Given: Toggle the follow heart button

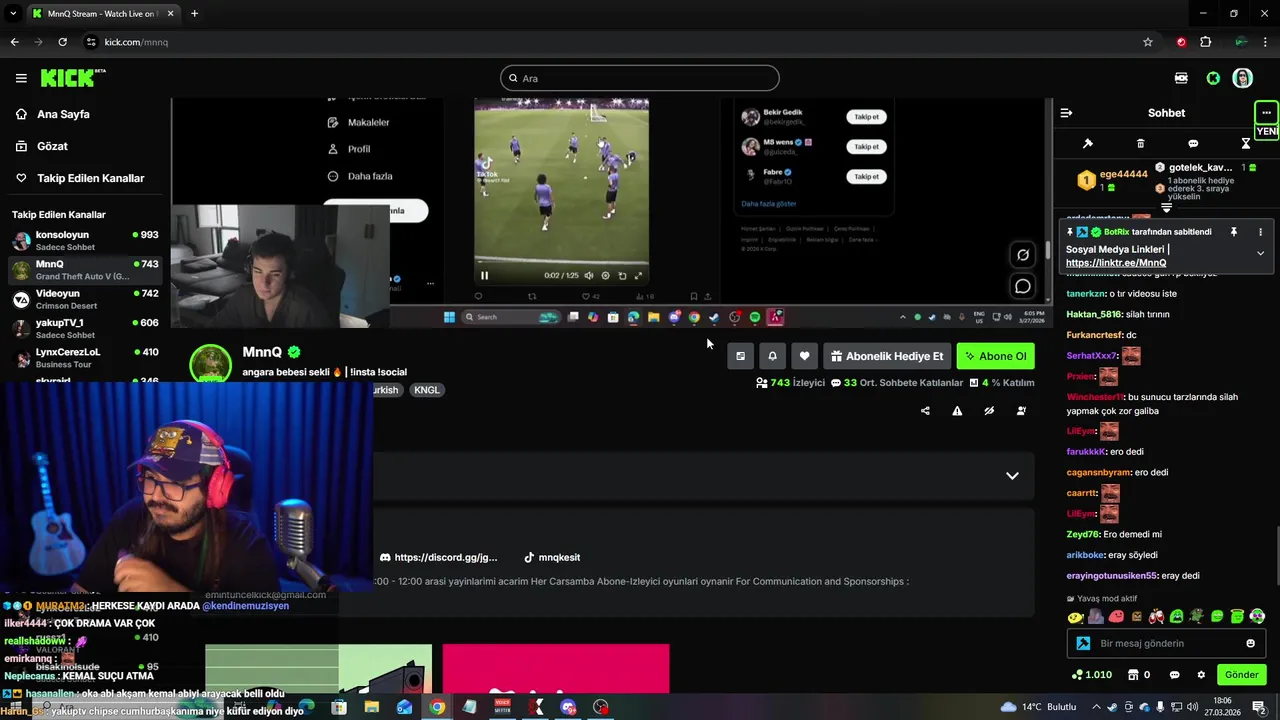Looking at the screenshot, I should (804, 356).
